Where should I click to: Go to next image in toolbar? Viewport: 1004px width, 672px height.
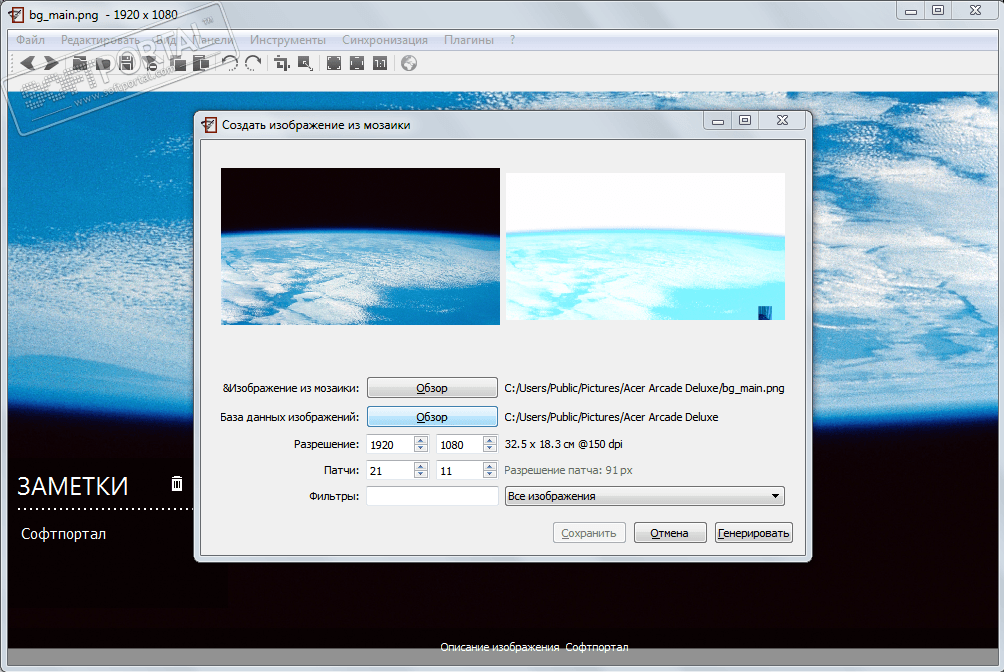pyautogui.click(x=51, y=63)
